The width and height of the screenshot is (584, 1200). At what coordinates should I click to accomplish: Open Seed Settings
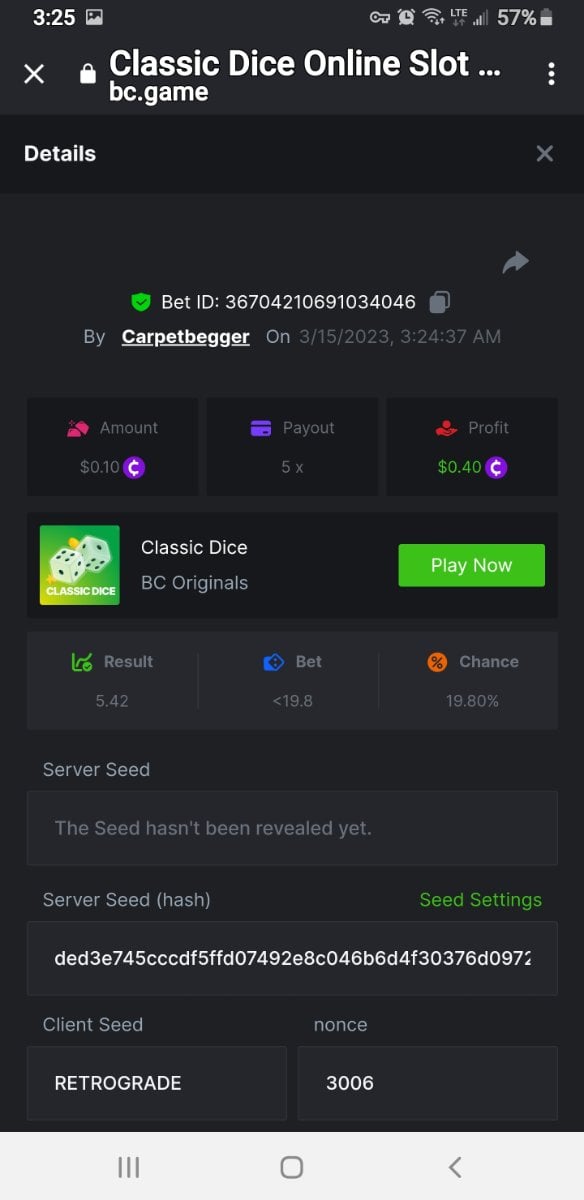point(480,900)
